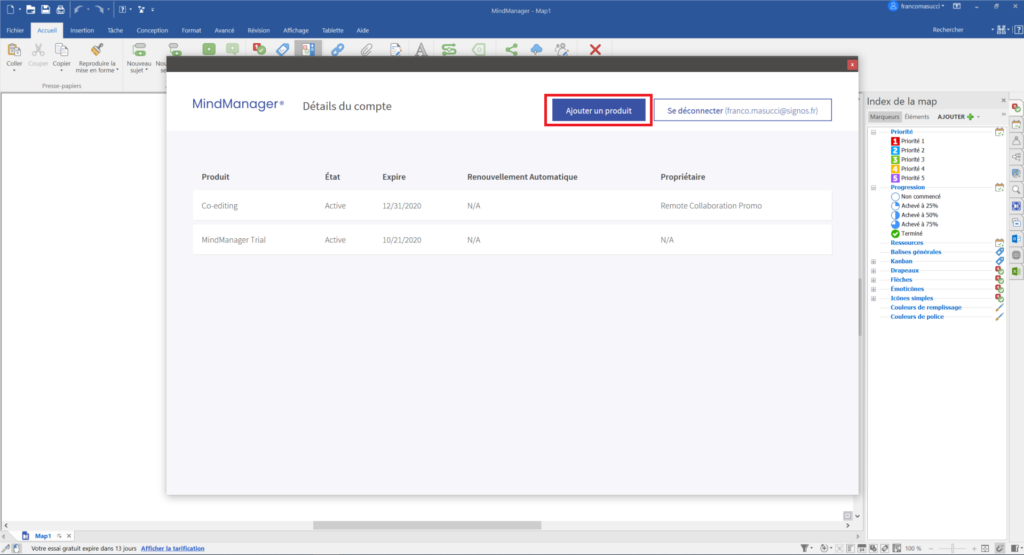This screenshot has width=1024, height=555.
Task: Select the Priorité 1 red marker
Action: coord(908,141)
